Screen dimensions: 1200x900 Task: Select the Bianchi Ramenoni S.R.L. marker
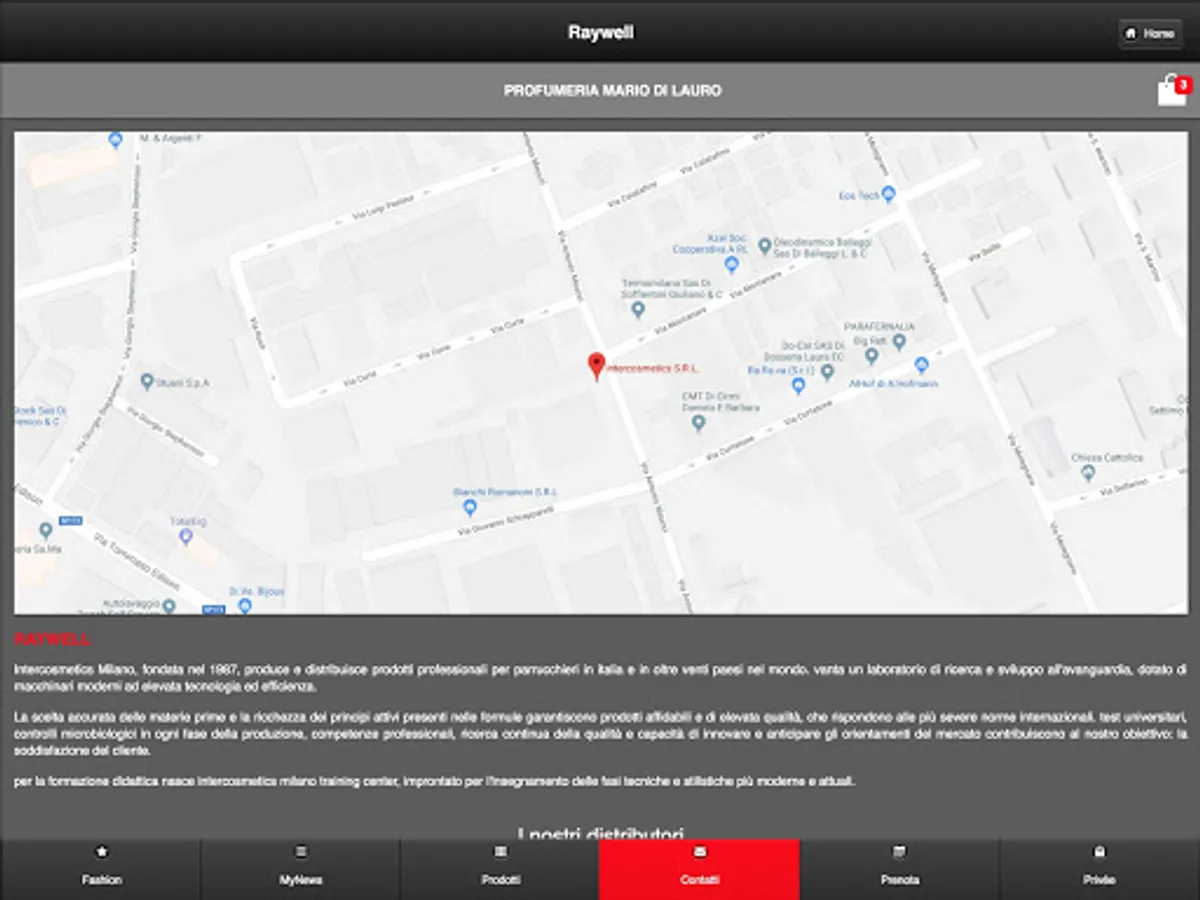click(x=470, y=507)
